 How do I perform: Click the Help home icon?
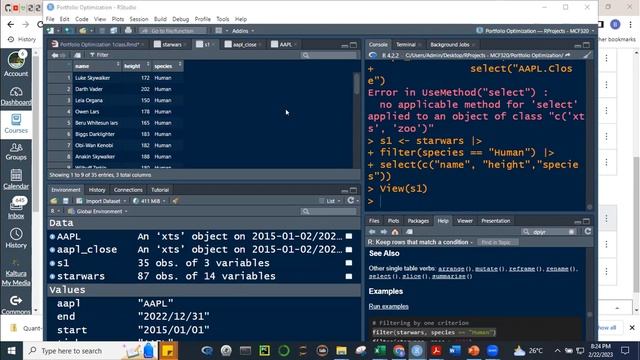click(x=395, y=232)
